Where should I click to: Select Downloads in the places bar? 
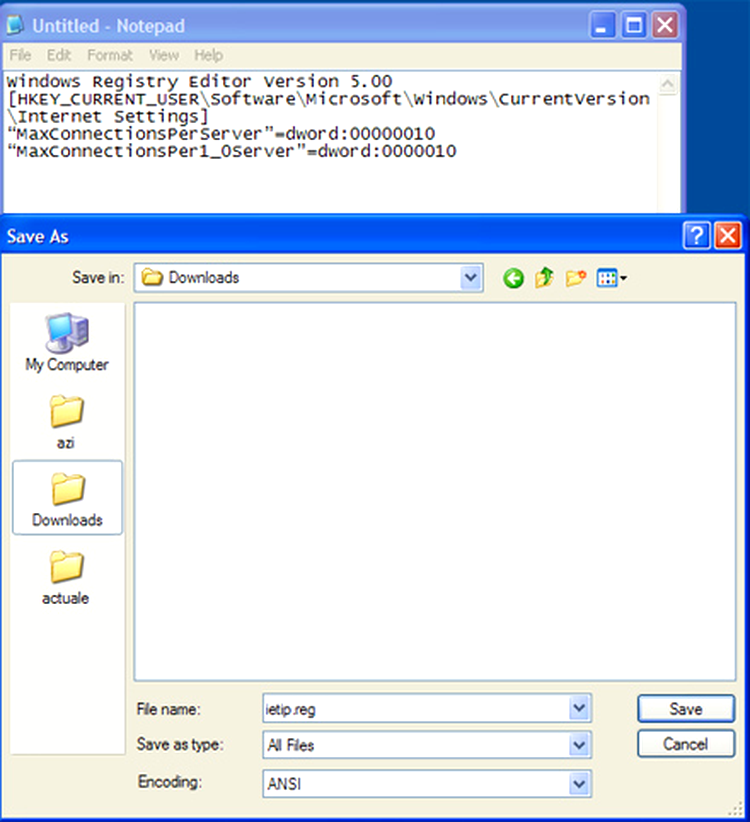click(x=67, y=498)
